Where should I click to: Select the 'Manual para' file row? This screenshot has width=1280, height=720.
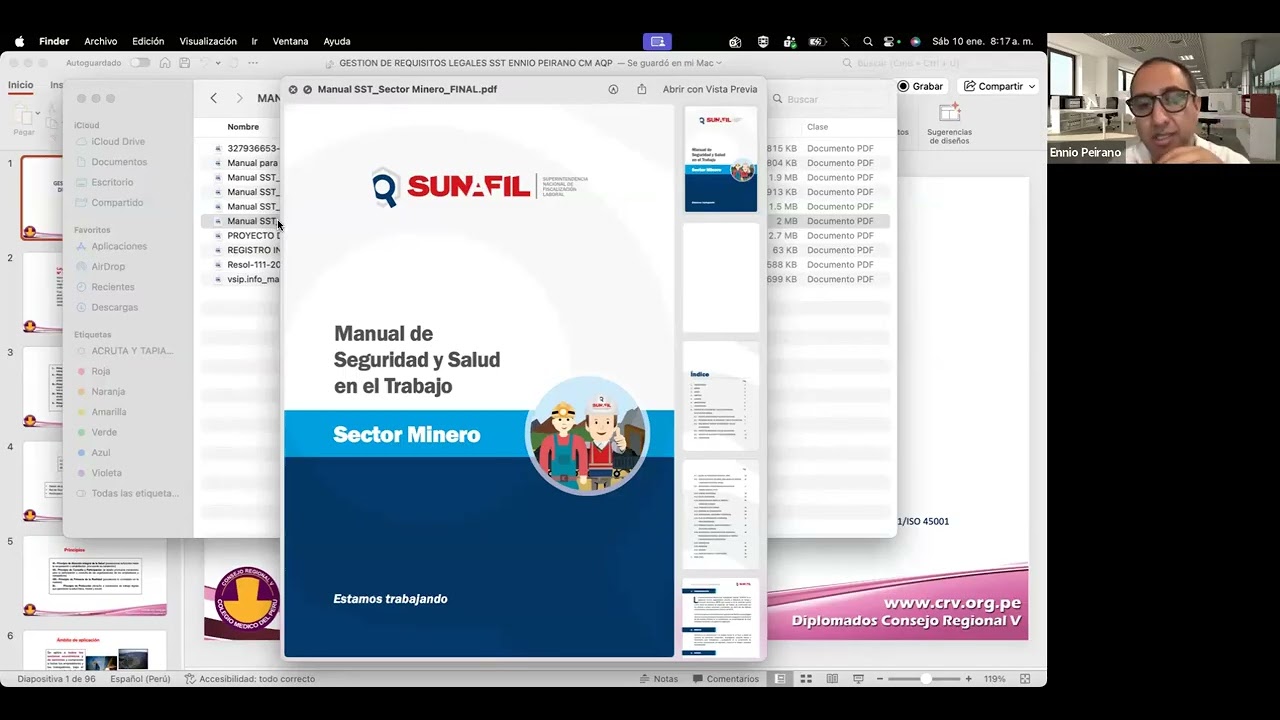[247, 163]
